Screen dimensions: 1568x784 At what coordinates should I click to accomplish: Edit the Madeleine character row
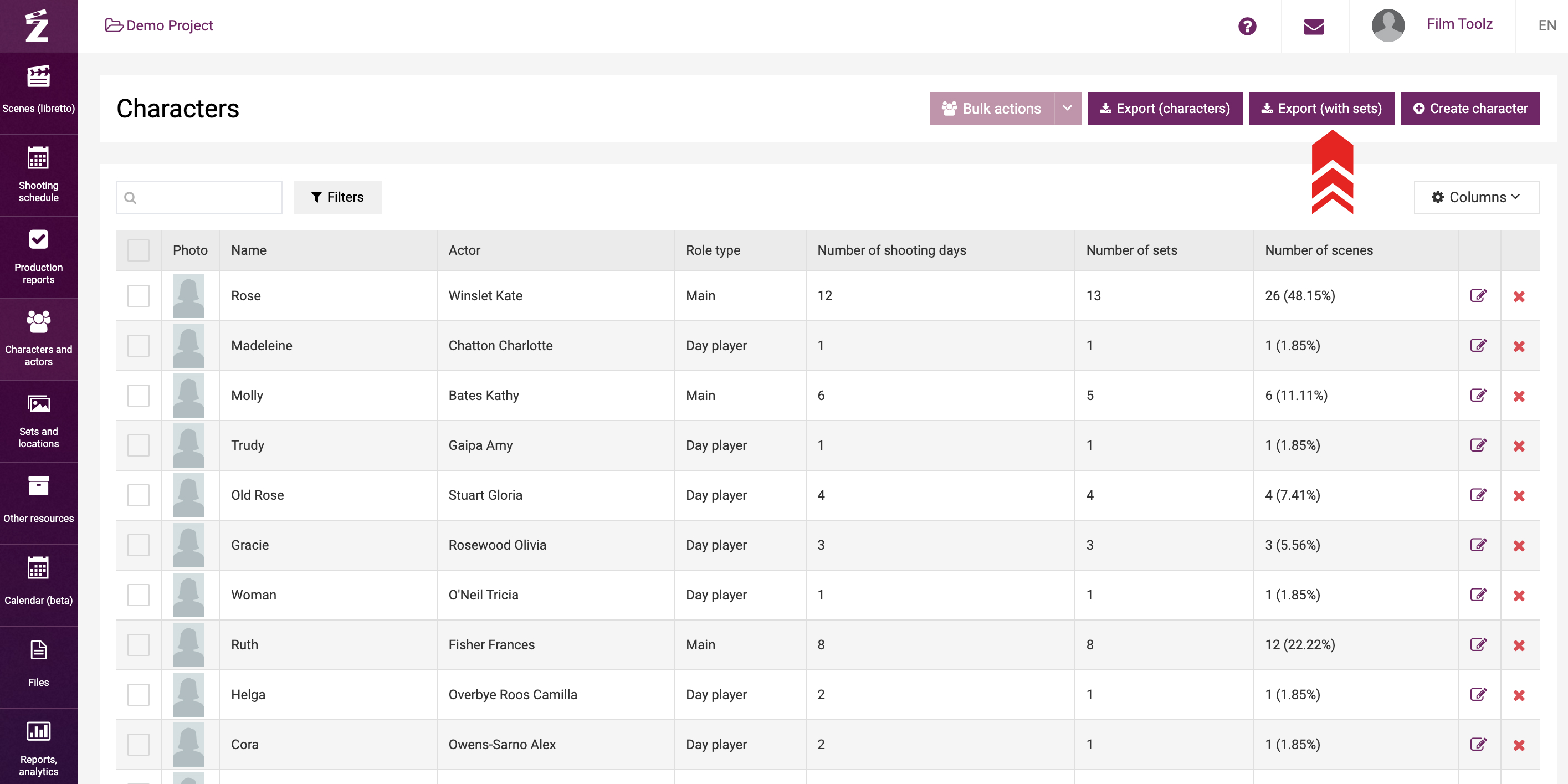1478,346
